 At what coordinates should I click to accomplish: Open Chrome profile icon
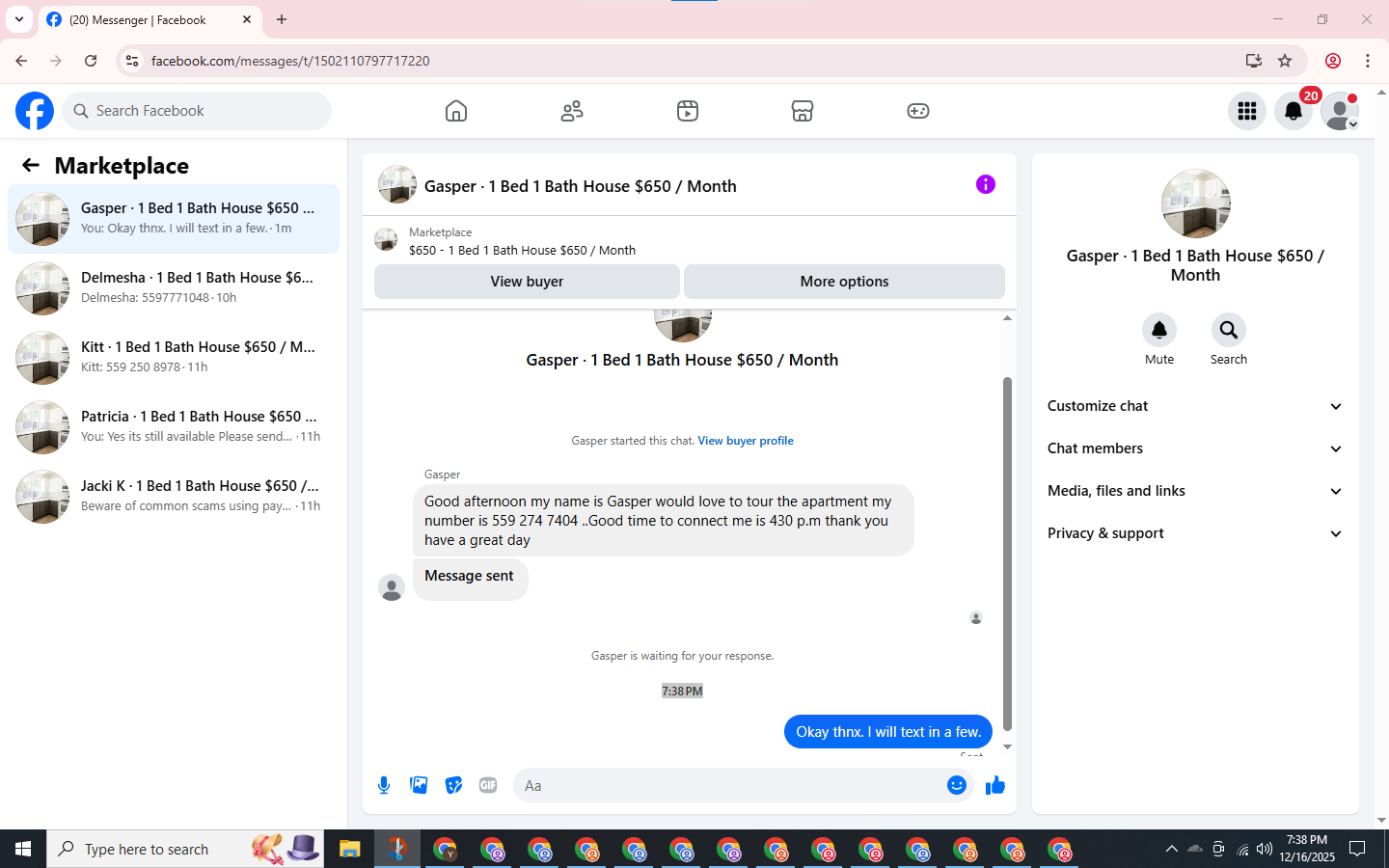click(x=1333, y=61)
